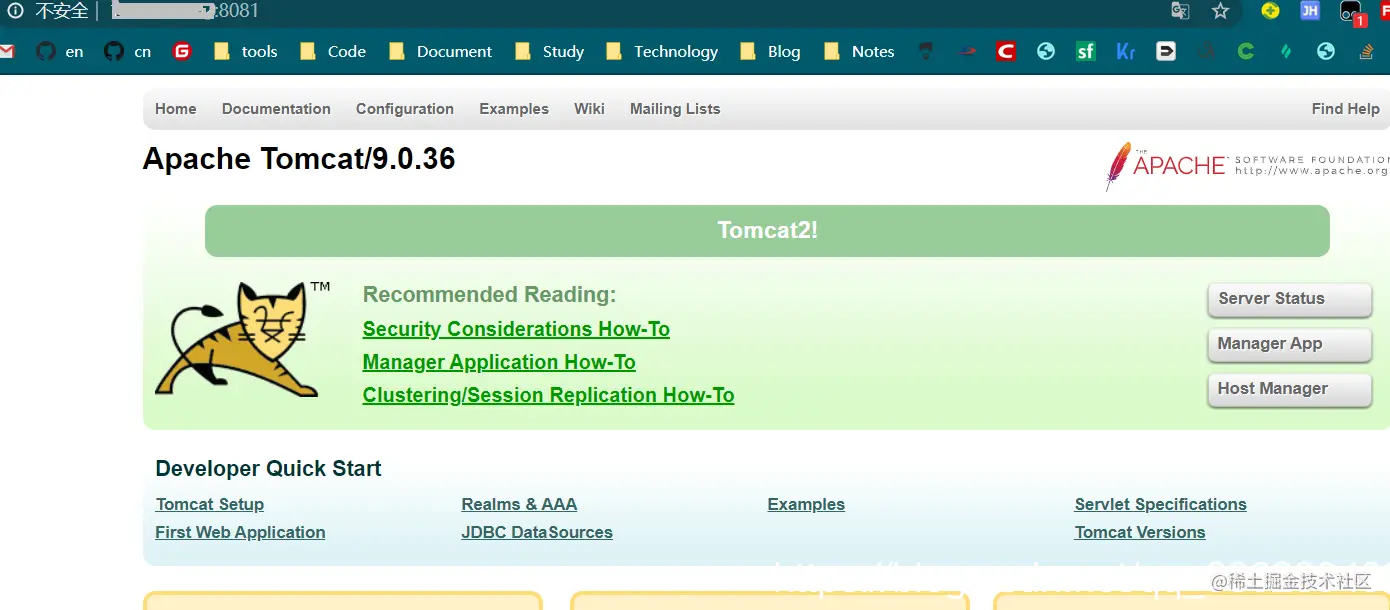
Task: Open the 'Blog' bookmark folder
Action: [770, 51]
